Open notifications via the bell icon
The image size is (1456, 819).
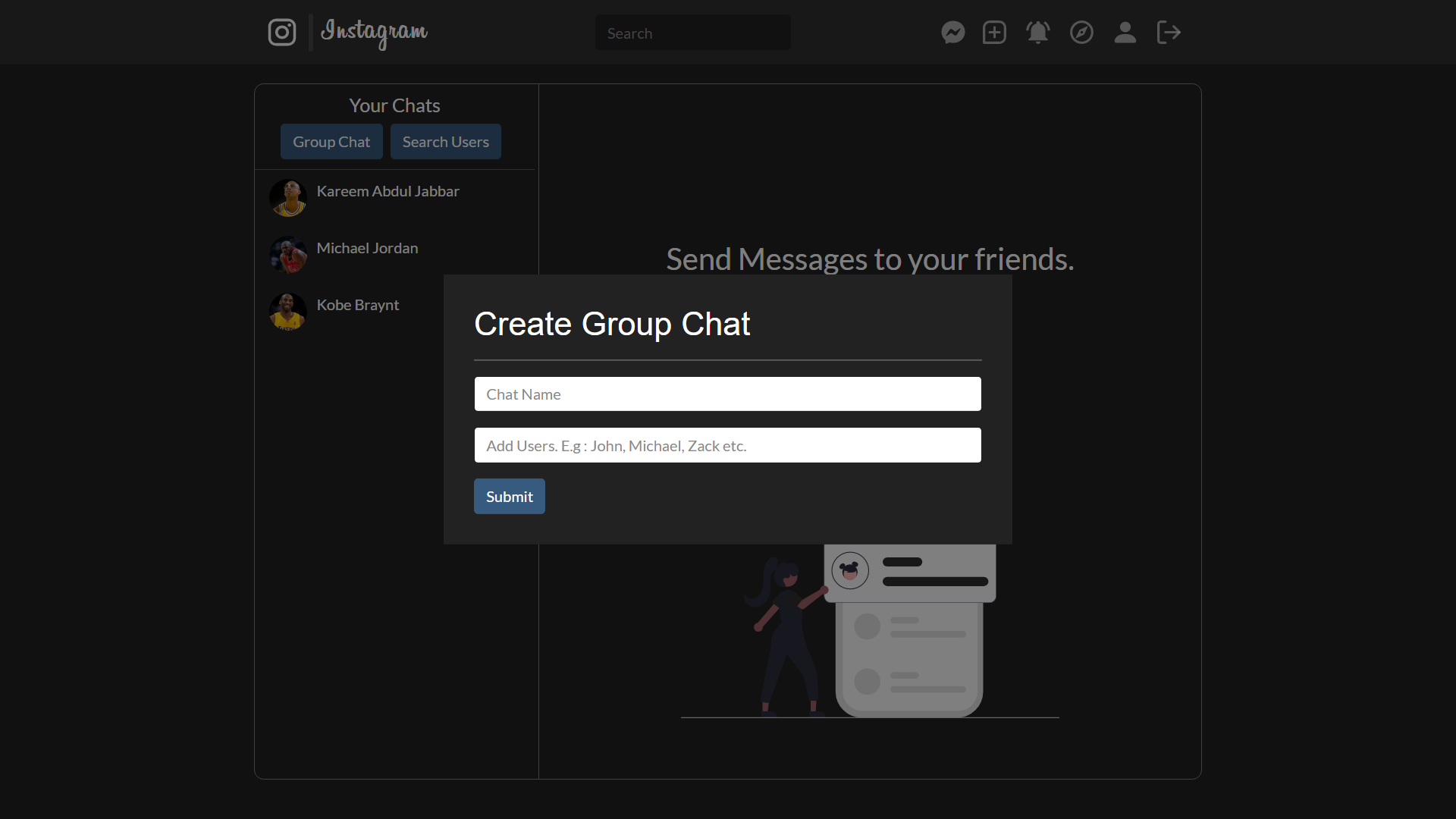click(1037, 32)
